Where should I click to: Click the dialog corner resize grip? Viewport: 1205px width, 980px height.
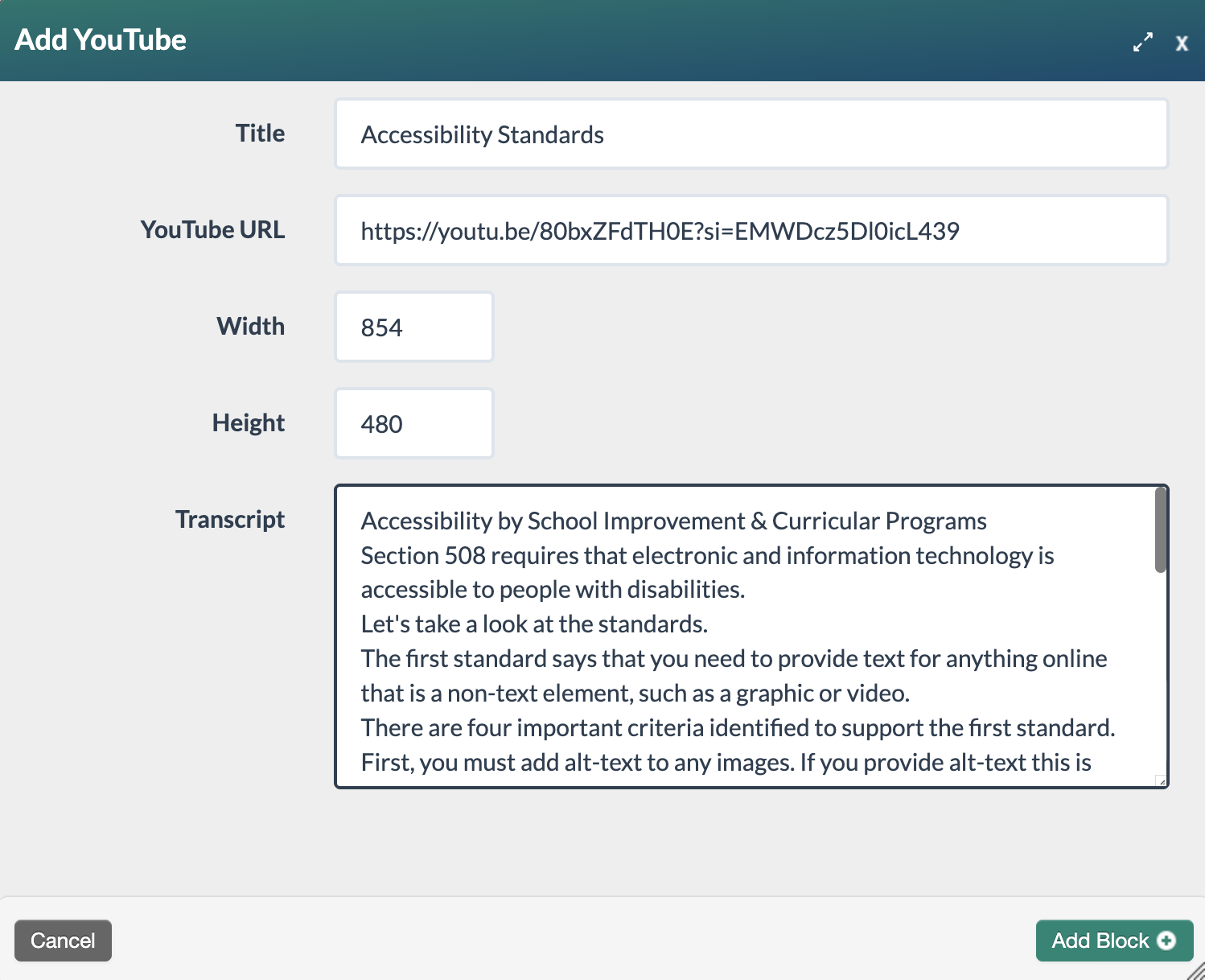click(x=1196, y=971)
